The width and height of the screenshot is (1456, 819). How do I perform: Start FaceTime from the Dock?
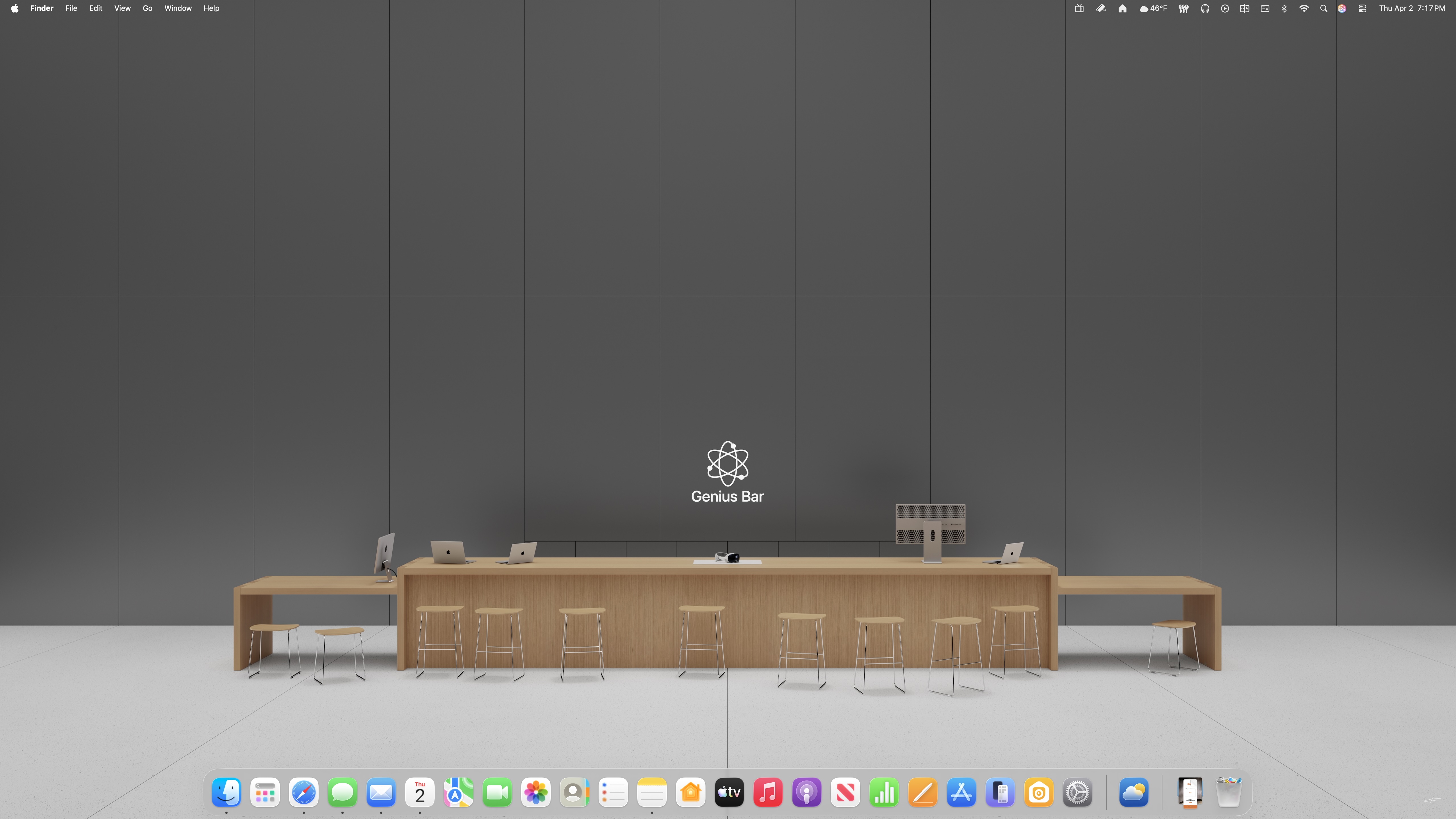point(497,793)
